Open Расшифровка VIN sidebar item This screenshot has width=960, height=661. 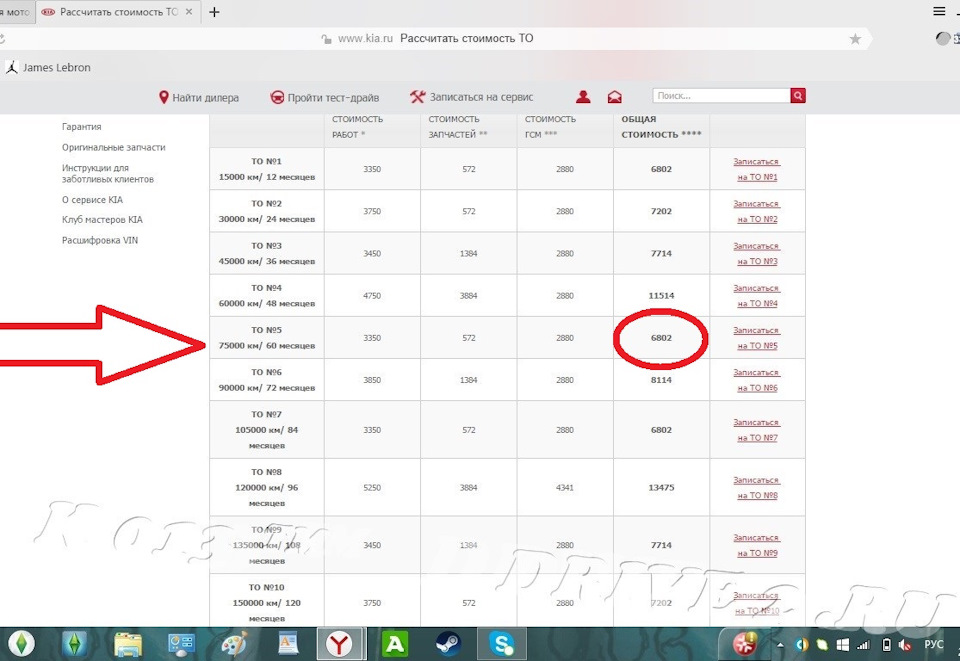click(99, 240)
